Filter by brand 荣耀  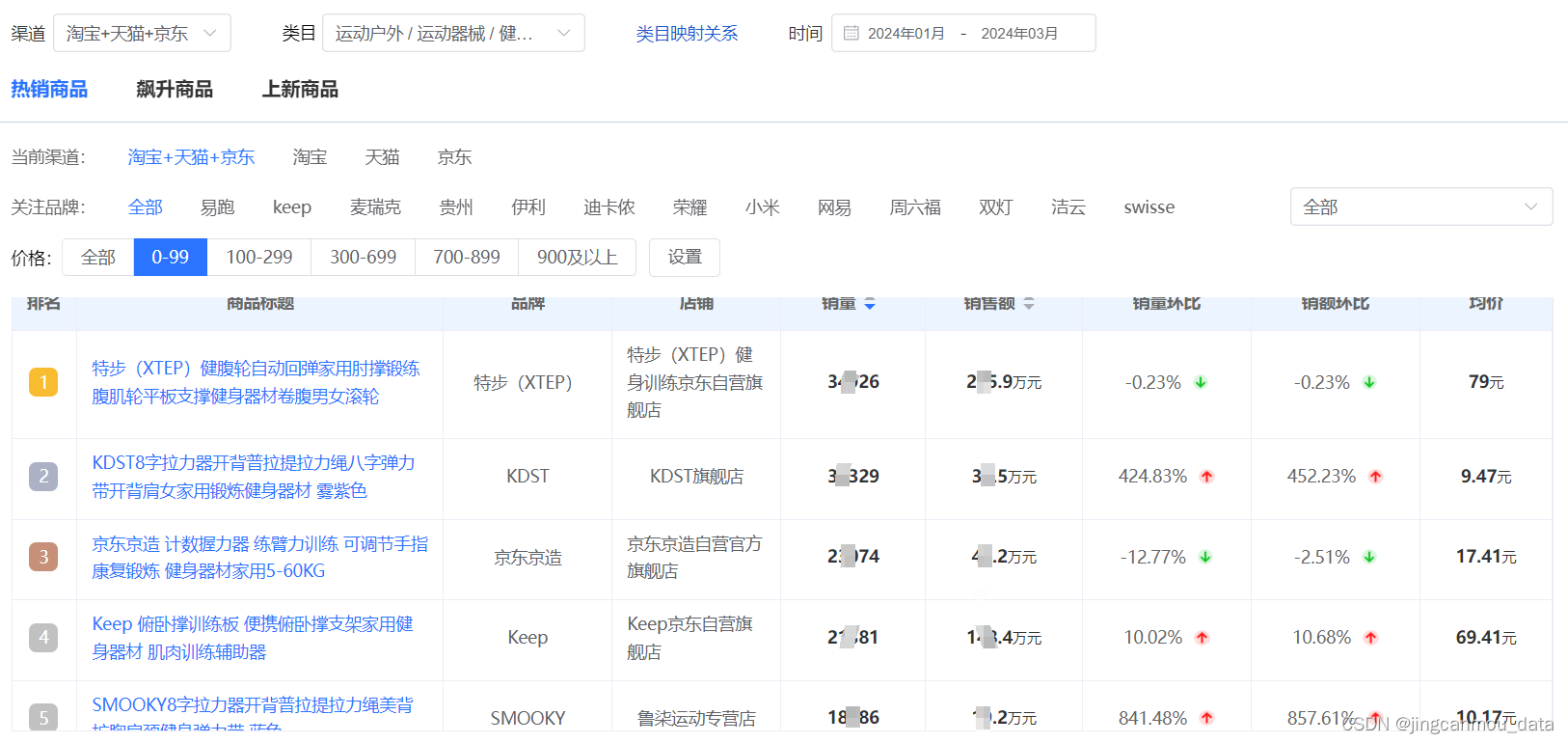[690, 207]
